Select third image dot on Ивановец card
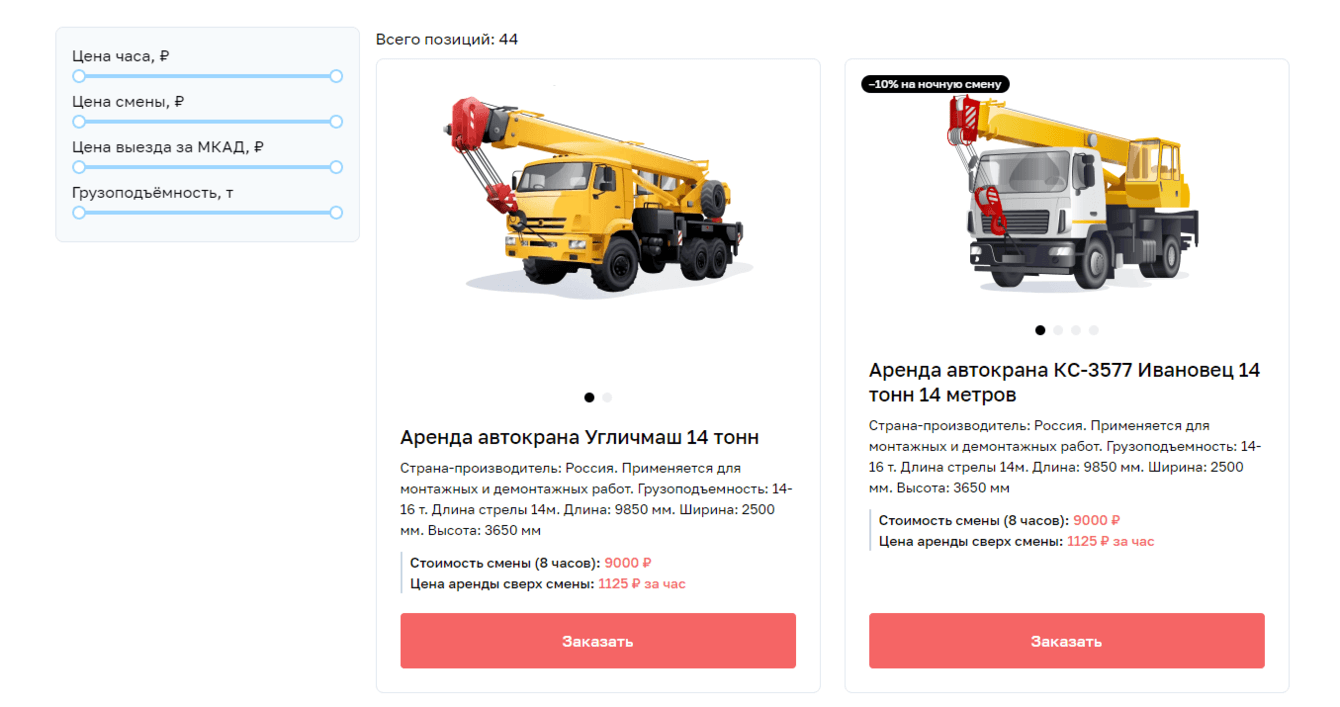Viewport: 1340px width, 707px height. pyautogui.click(x=1076, y=330)
